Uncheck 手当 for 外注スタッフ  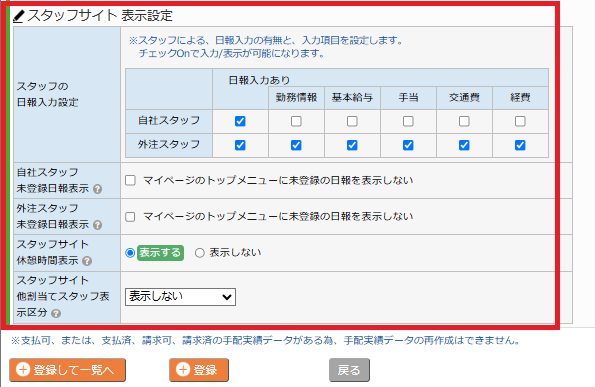click(x=408, y=145)
